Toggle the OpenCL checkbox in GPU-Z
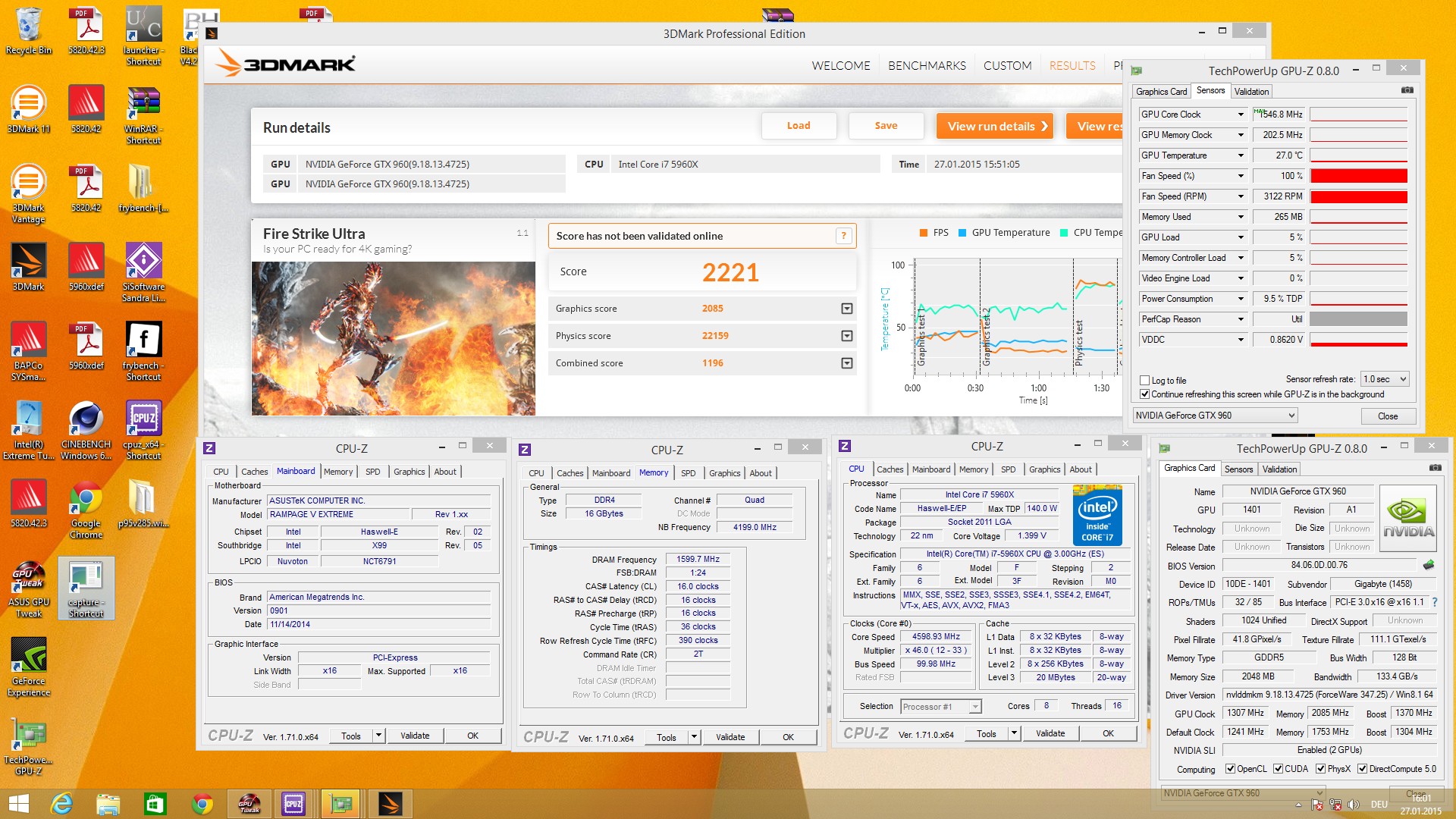Viewport: 1456px width, 819px height. tap(1230, 769)
